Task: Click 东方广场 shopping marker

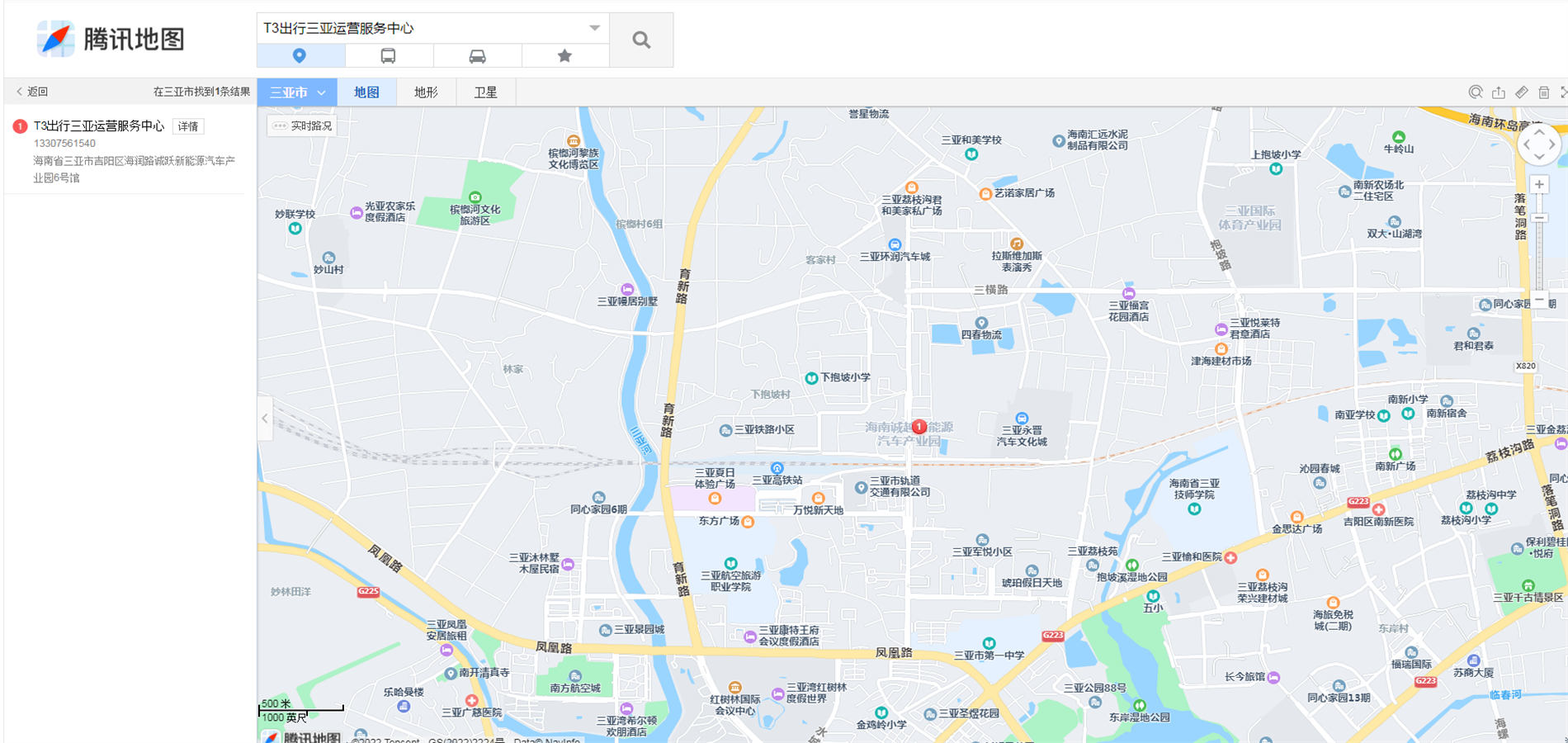Action: 748,522
